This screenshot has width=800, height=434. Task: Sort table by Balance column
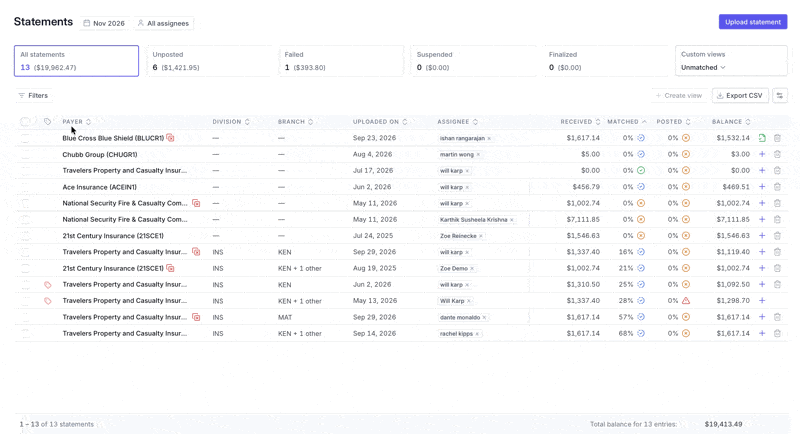click(x=731, y=121)
